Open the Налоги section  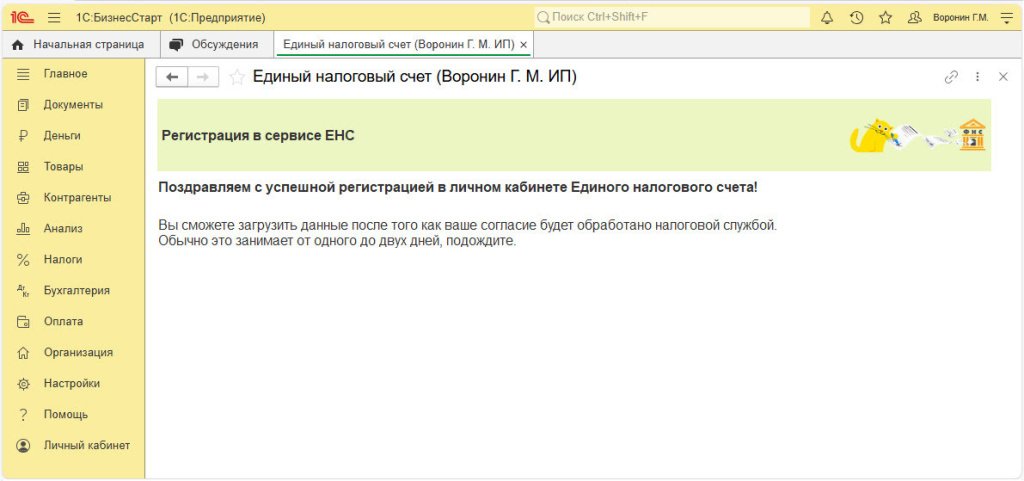73,259
